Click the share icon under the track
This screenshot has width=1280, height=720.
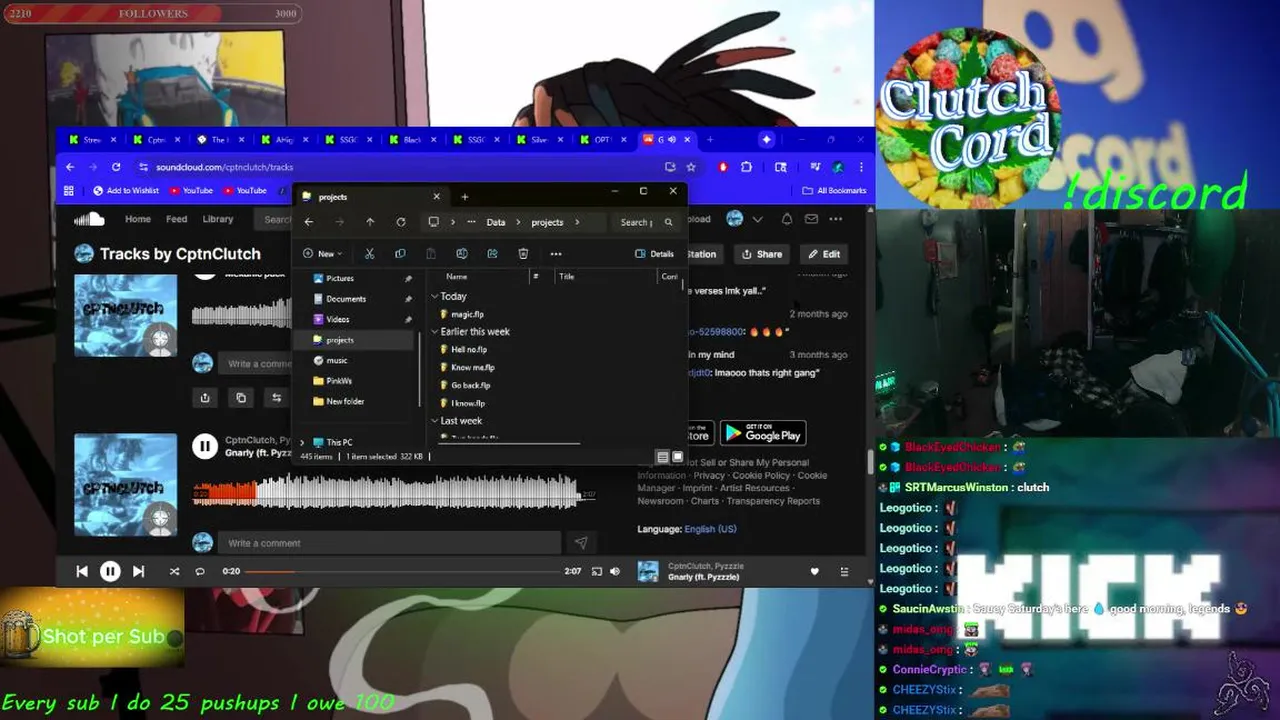pyautogui.click(x=205, y=398)
